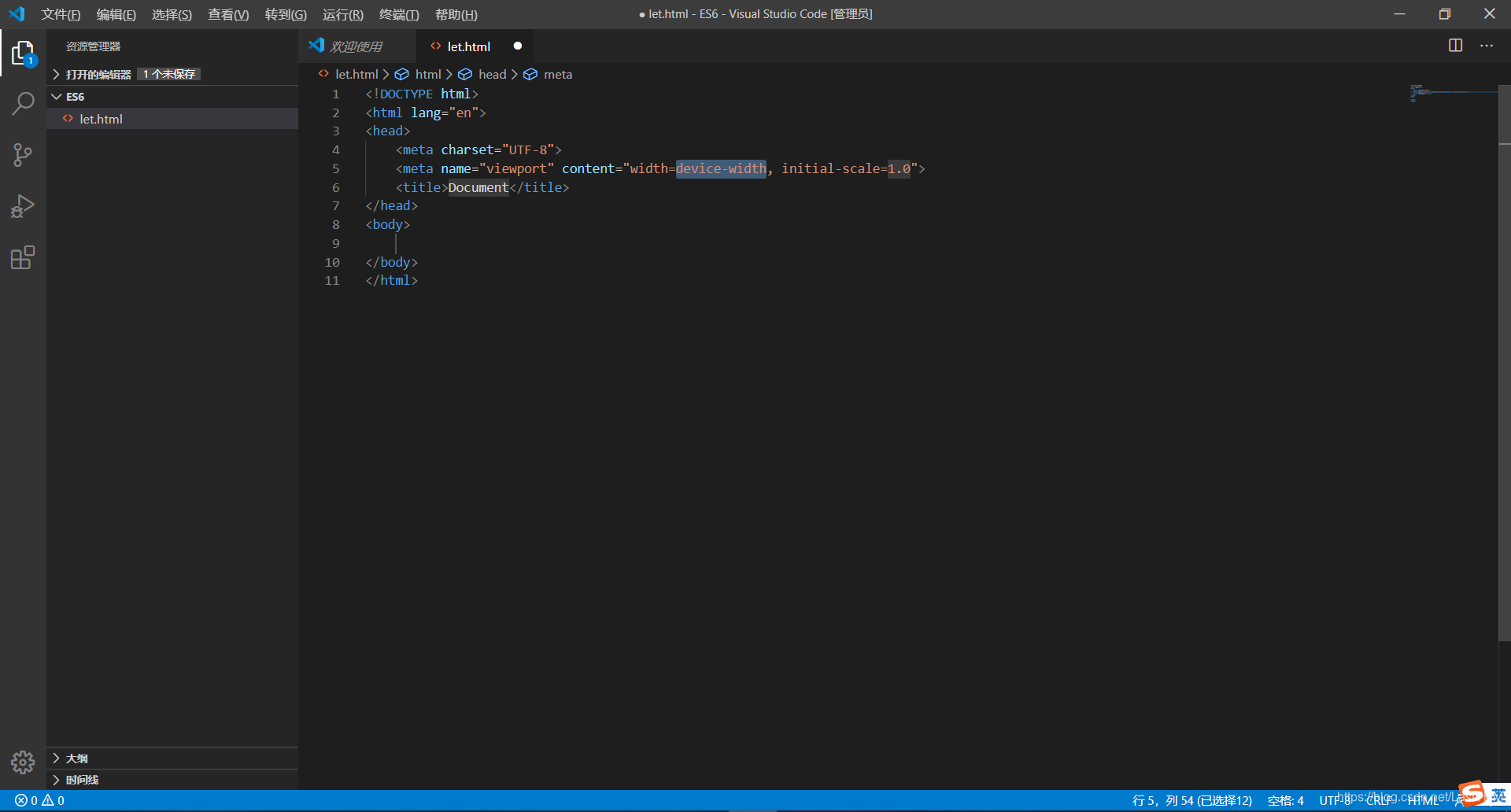
Task: Open the Extensions view
Action: [x=23, y=257]
